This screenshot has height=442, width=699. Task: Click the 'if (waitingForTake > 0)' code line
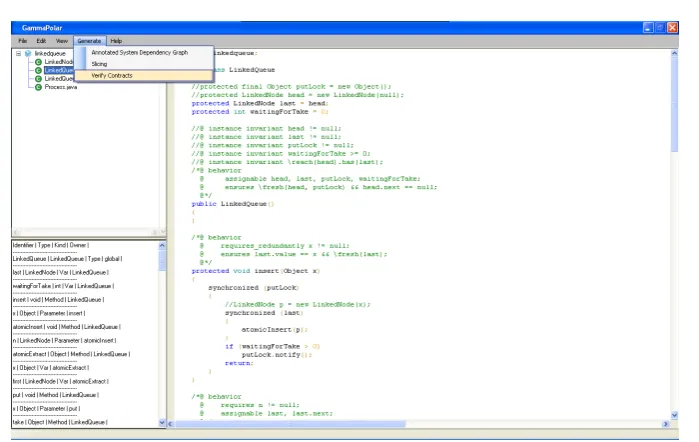click(x=272, y=347)
